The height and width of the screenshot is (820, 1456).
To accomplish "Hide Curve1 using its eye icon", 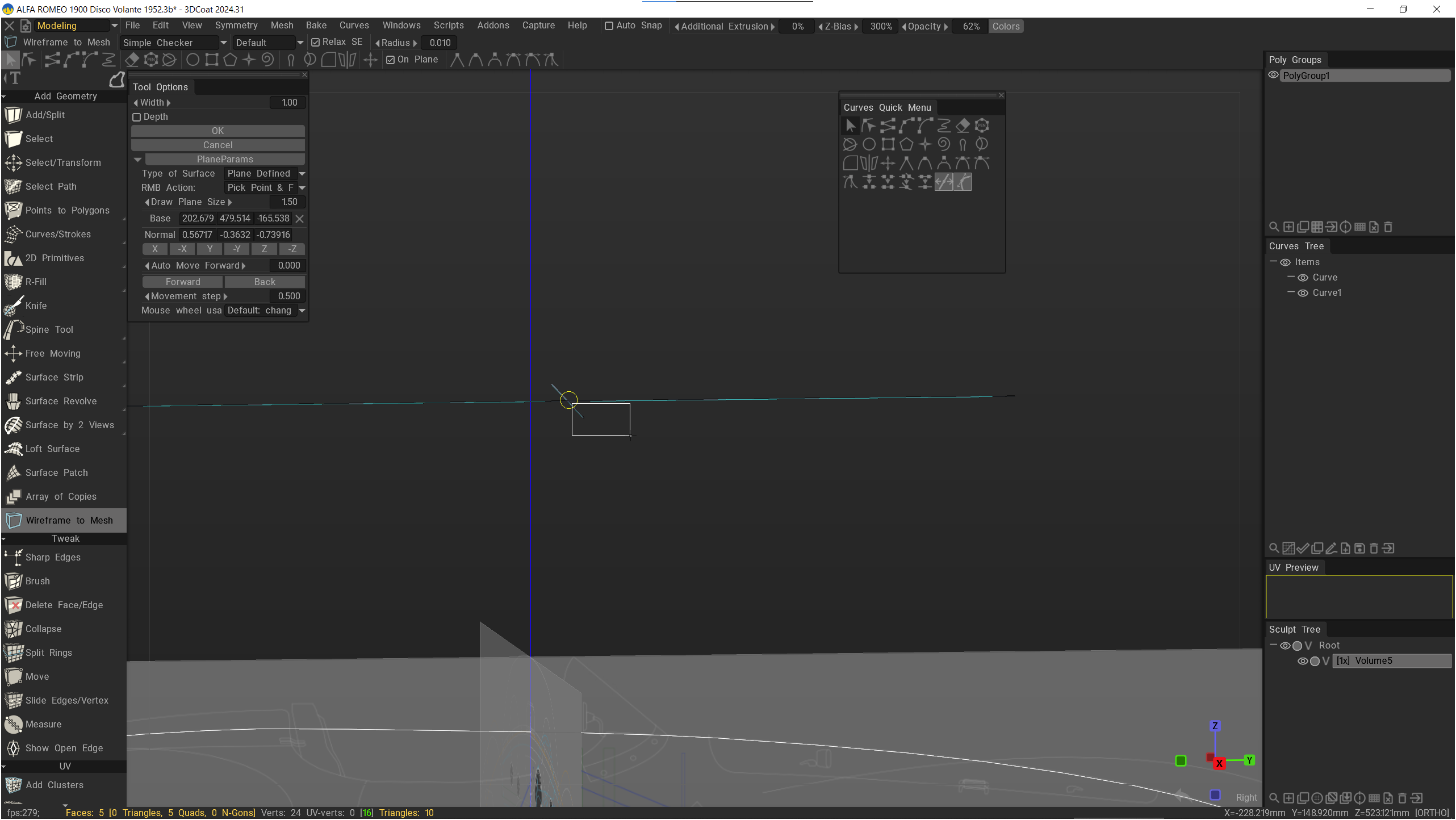I will click(x=1303, y=293).
